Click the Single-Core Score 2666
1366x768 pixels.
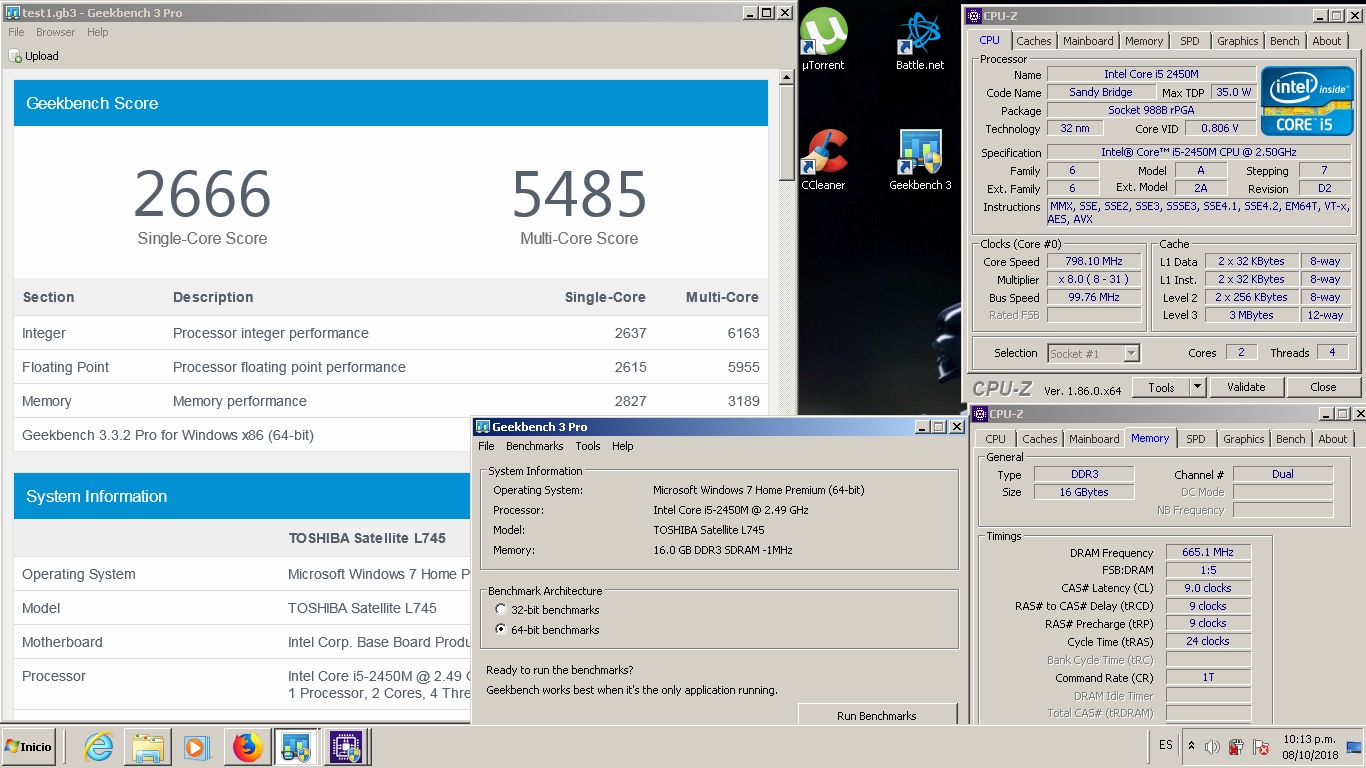(x=202, y=194)
